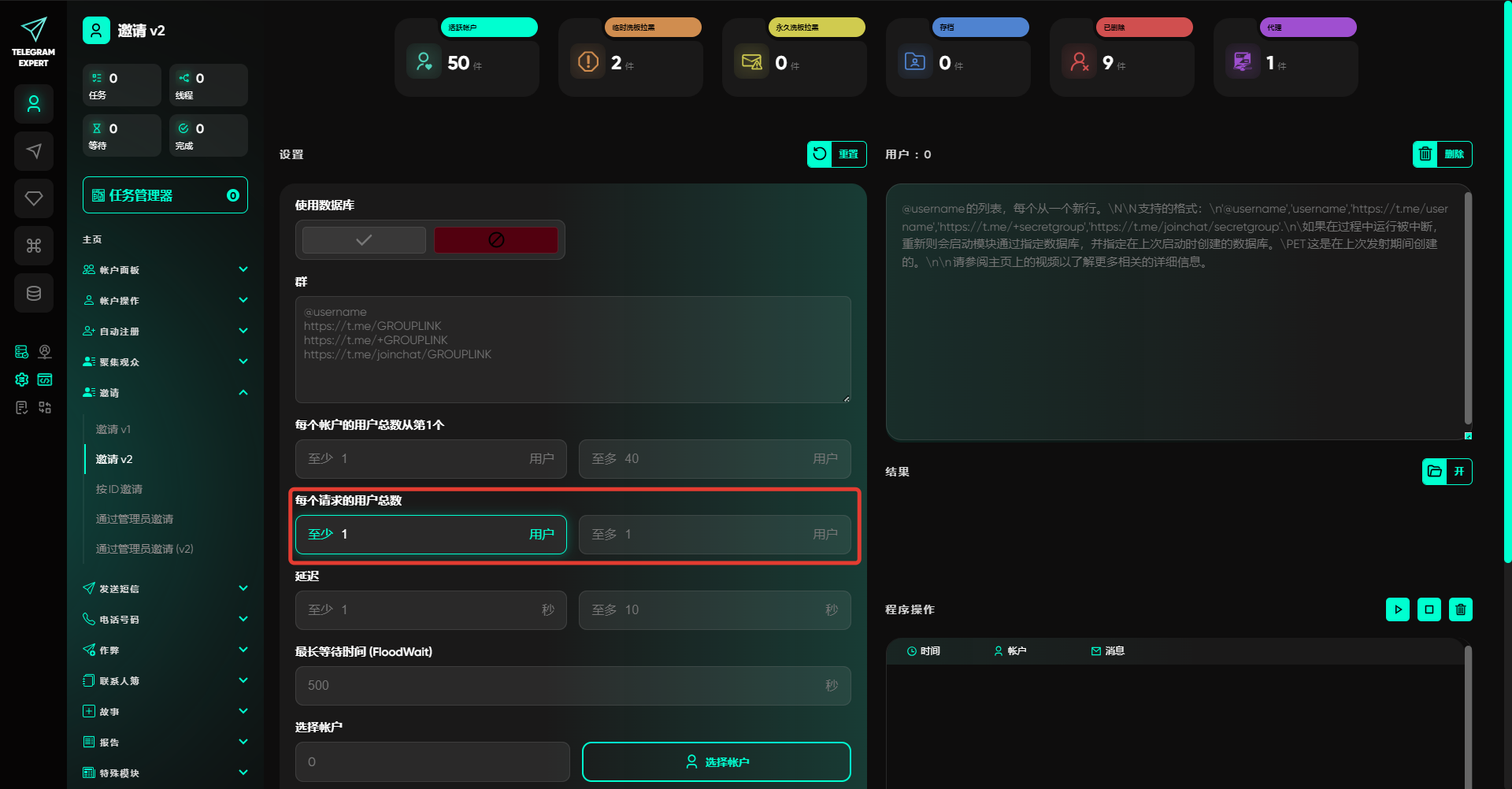Select 通过管理员邀请 submenu item
This screenshot has height=789, width=1512.
click(135, 519)
